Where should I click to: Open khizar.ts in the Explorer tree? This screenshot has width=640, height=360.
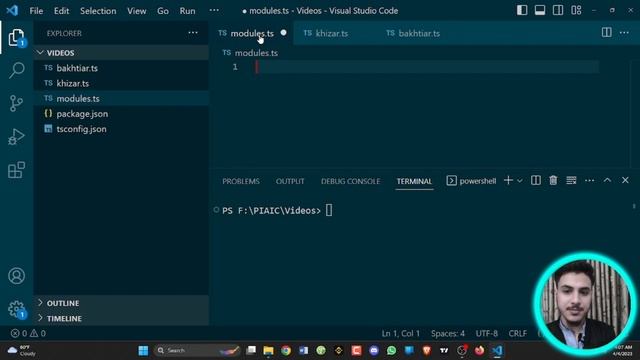click(x=122, y=83)
